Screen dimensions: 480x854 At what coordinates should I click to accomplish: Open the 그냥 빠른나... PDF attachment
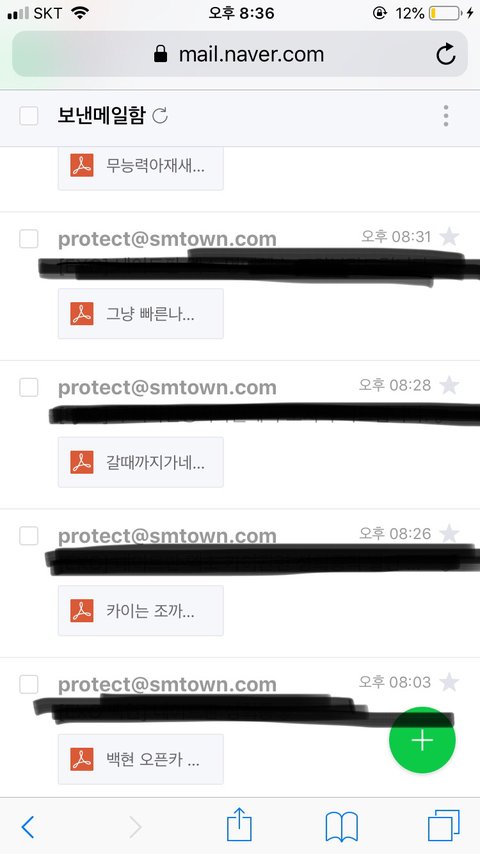[141, 314]
